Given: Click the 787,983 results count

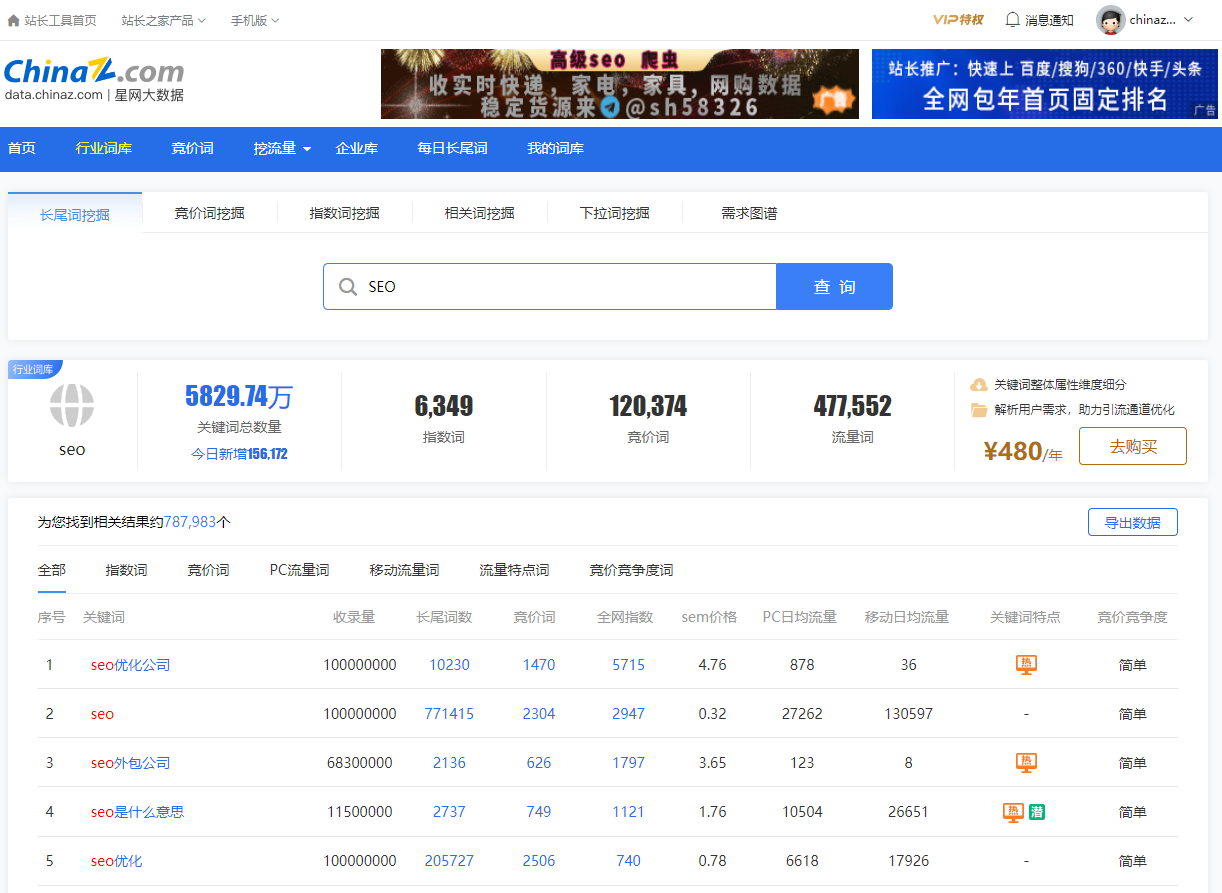Looking at the screenshot, I should pos(190,522).
